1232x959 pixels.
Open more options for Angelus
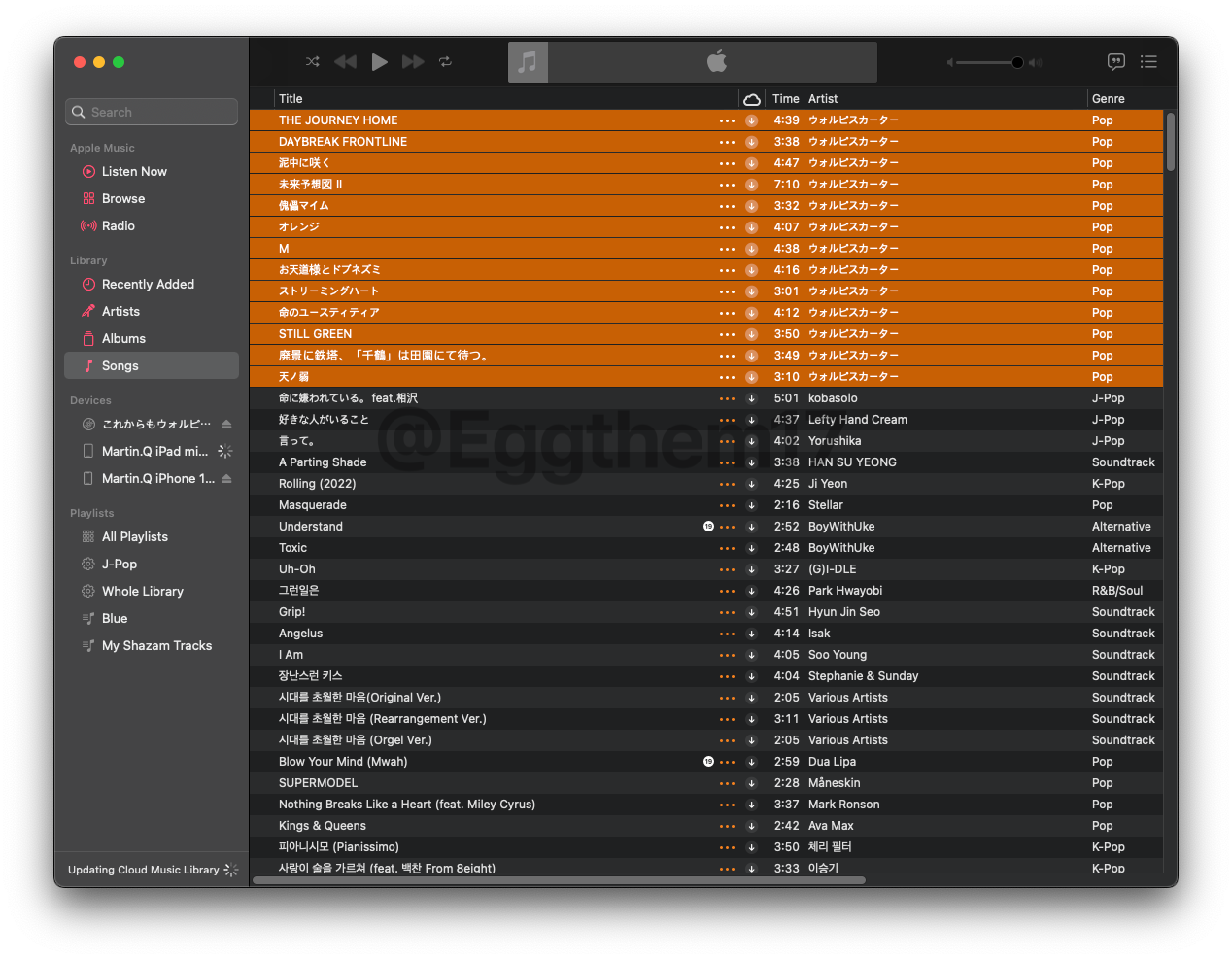pos(727,634)
